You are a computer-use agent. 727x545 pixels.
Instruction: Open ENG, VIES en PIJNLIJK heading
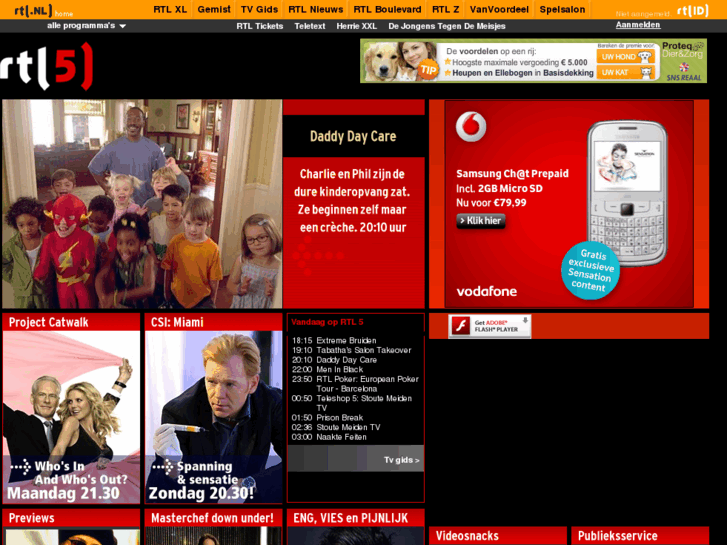tap(351, 518)
